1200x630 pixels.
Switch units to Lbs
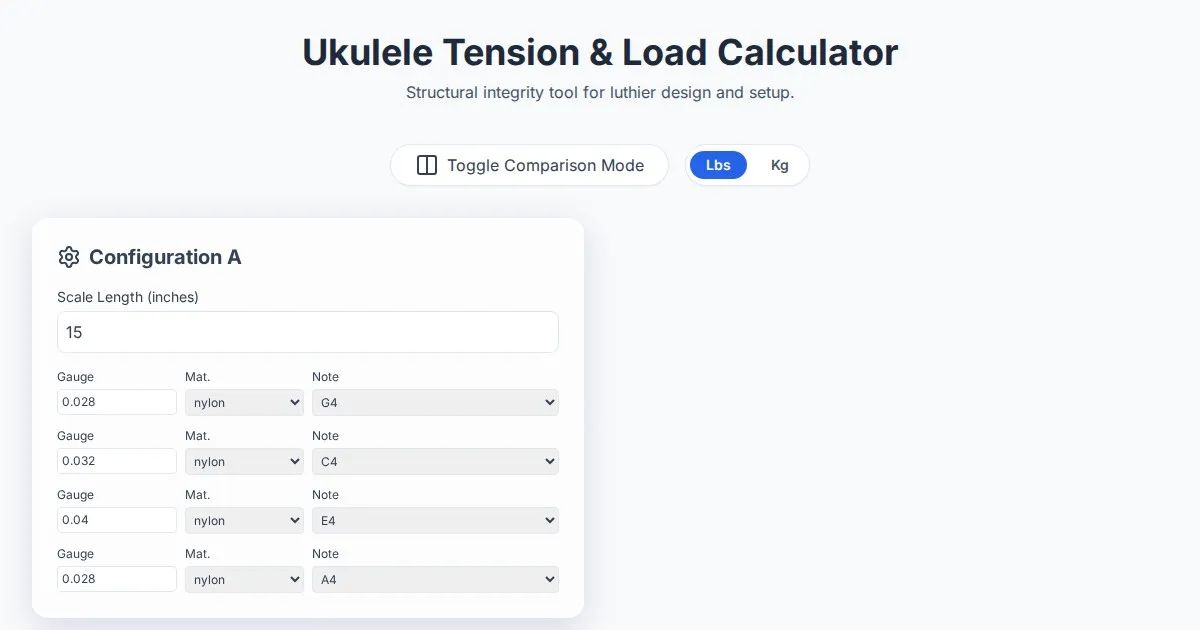pos(718,165)
